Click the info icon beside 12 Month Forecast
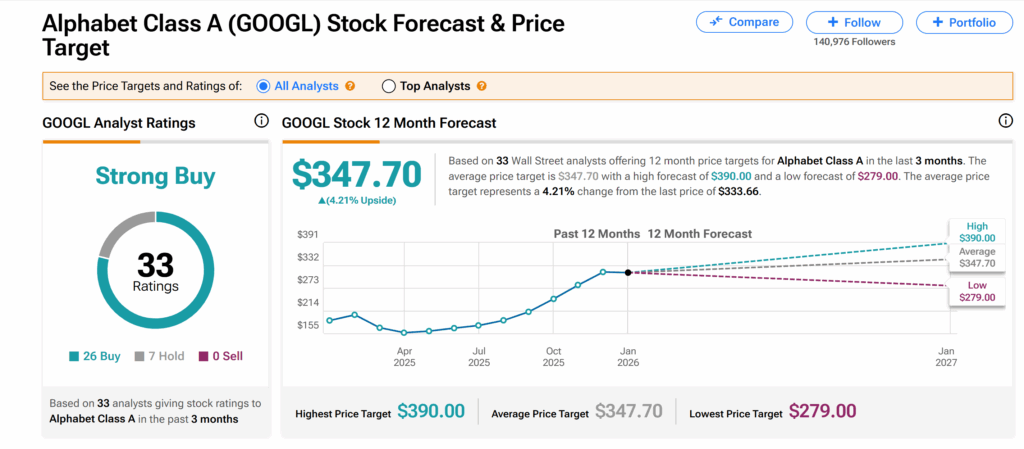 coord(1005,121)
